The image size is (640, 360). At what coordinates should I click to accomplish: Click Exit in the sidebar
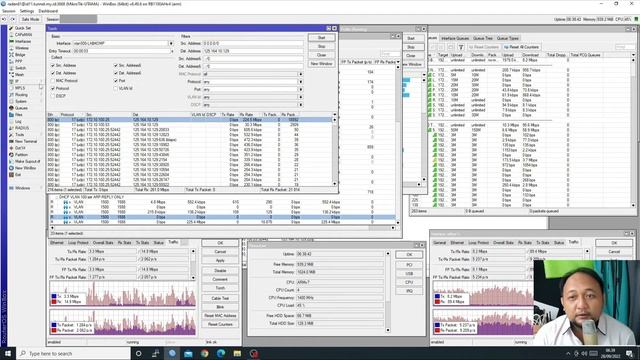[18, 175]
